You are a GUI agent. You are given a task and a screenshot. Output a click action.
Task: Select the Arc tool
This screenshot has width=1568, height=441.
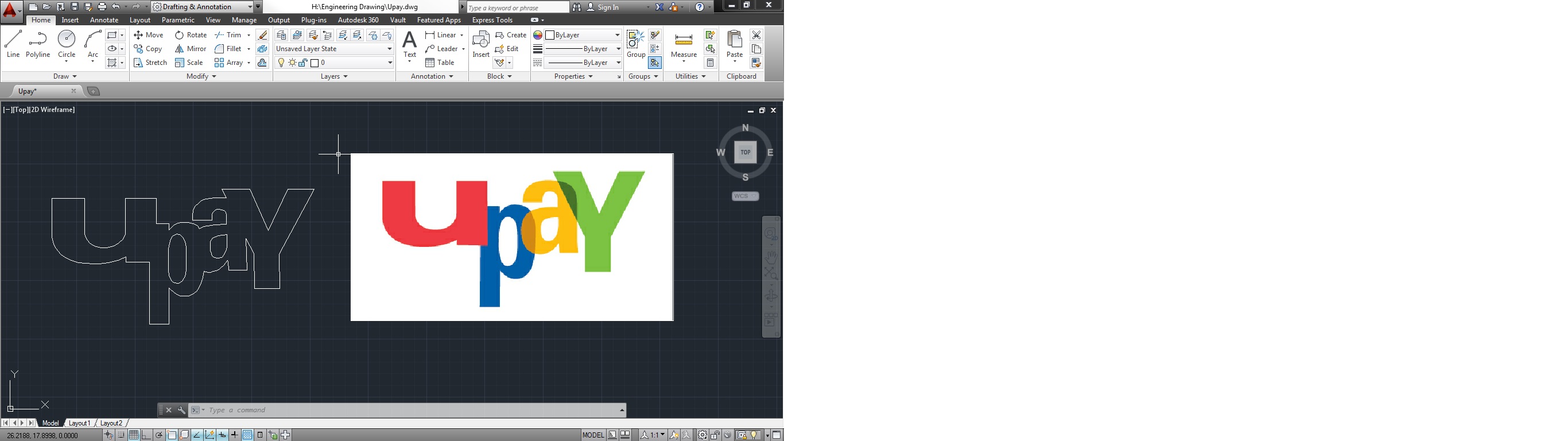pos(92,44)
